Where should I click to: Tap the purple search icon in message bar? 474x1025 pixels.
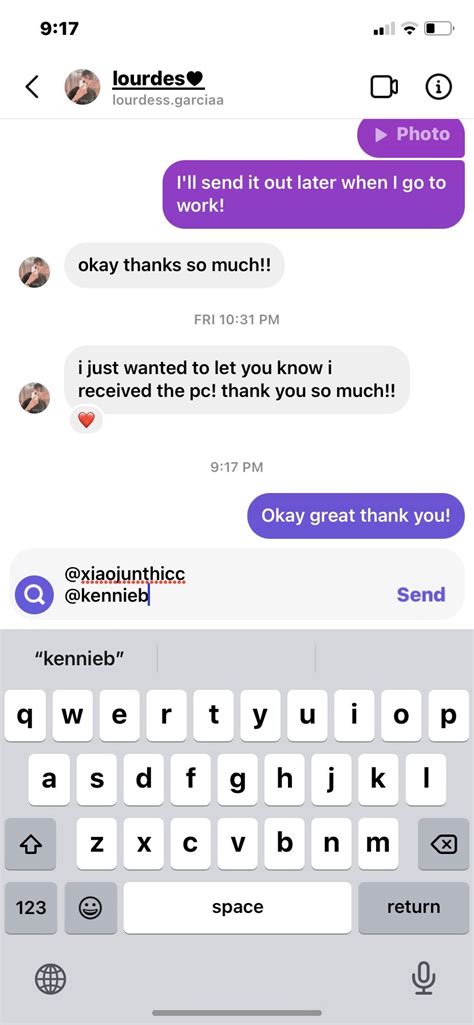point(34,594)
